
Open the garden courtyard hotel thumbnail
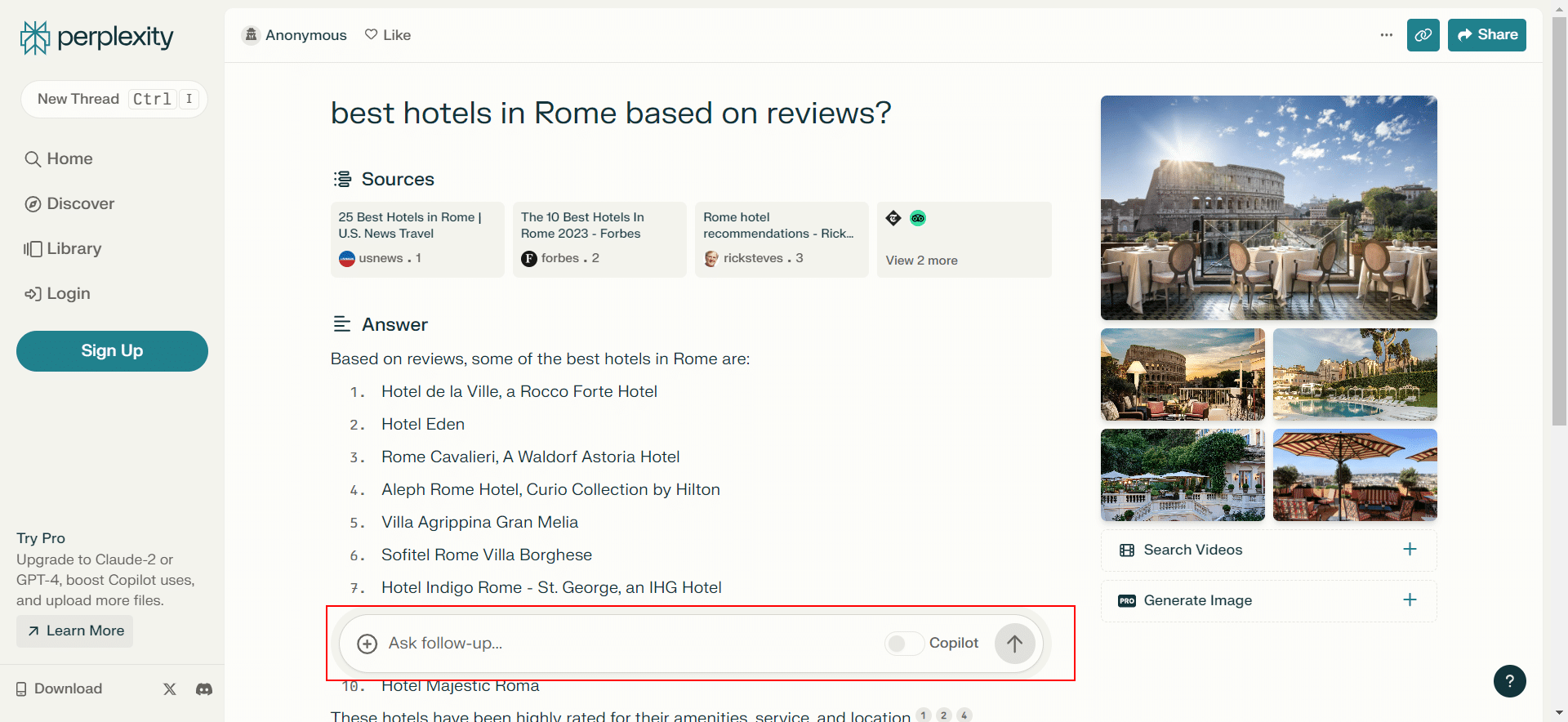1183,475
